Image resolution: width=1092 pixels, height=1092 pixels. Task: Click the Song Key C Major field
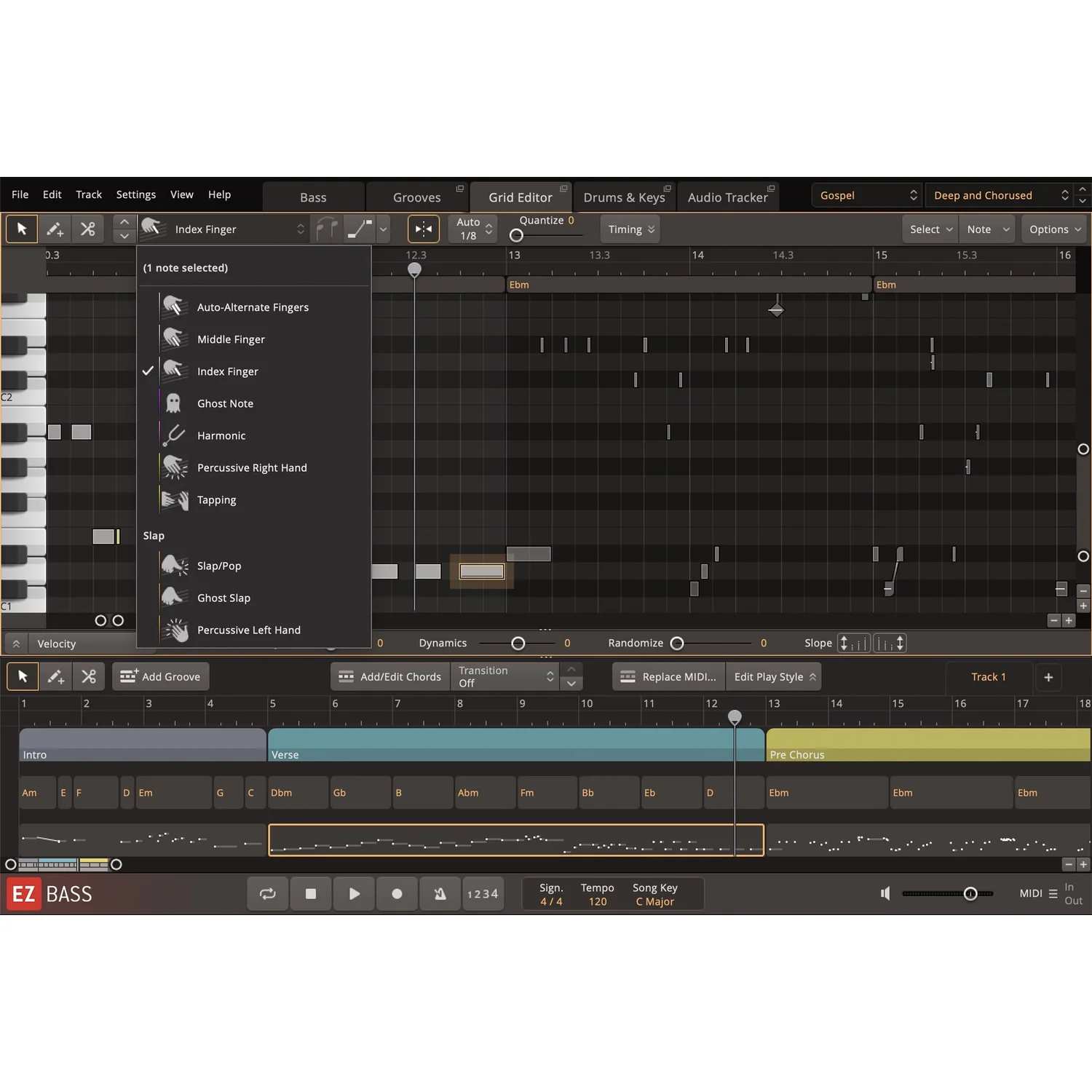[x=655, y=894]
